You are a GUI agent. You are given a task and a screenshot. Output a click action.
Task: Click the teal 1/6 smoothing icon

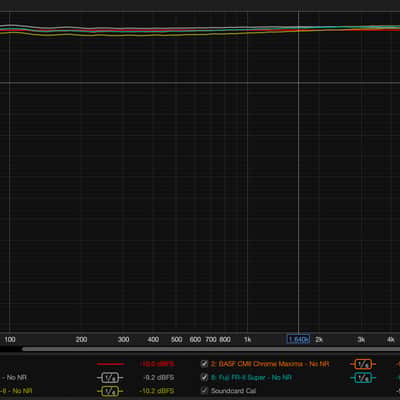(x=363, y=378)
